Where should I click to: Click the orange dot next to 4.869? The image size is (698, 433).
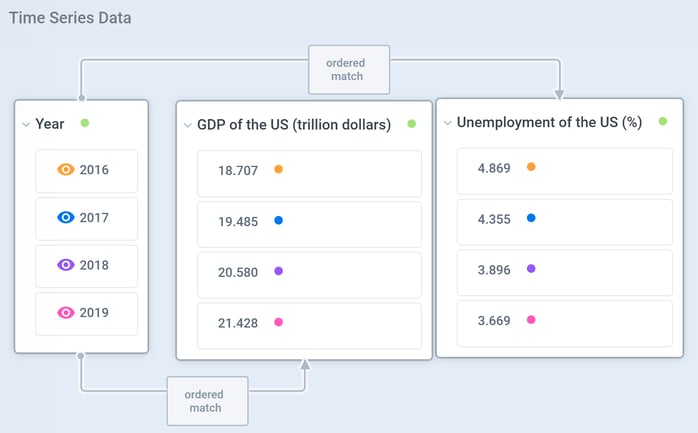pyautogui.click(x=531, y=167)
